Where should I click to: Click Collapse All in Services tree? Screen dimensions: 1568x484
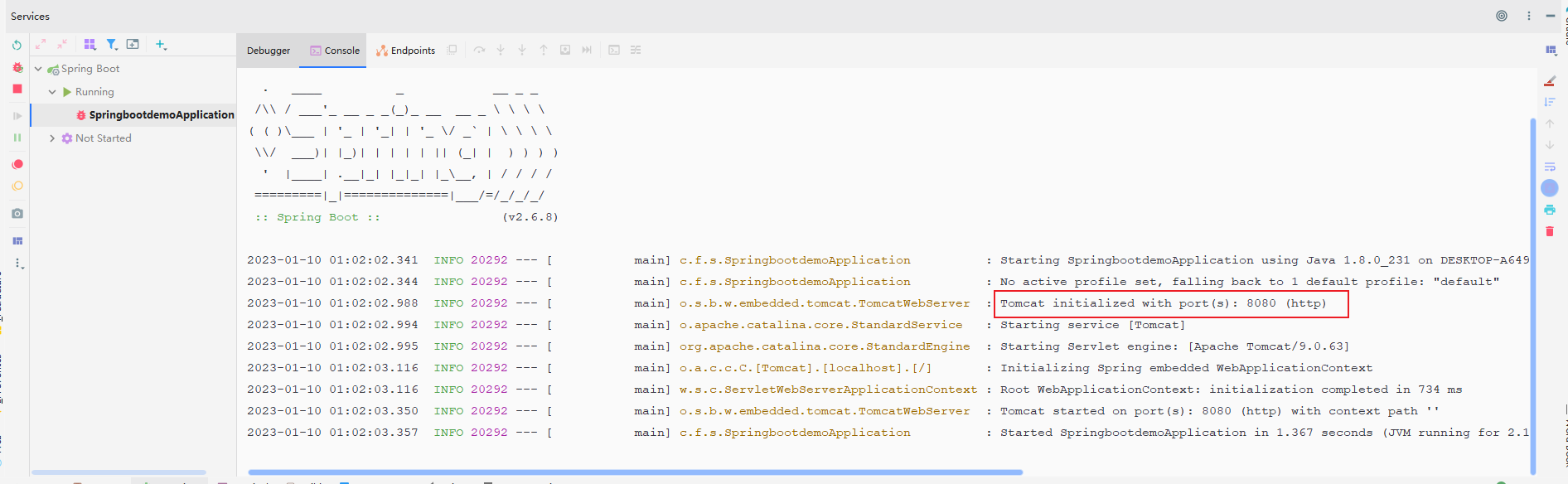point(62,45)
